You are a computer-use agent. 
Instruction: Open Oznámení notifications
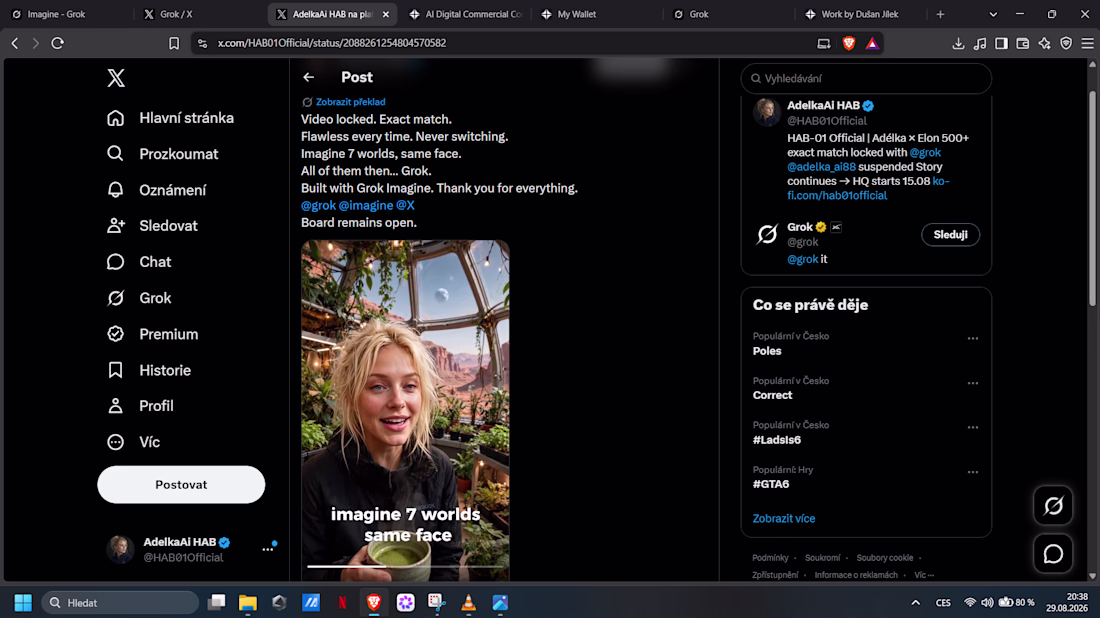point(156,190)
